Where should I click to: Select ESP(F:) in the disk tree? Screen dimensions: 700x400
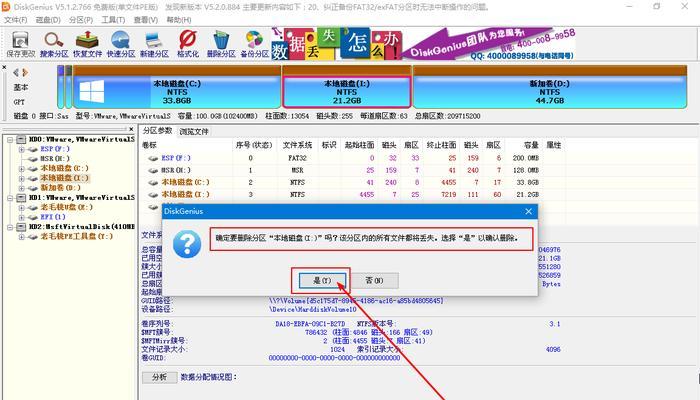coord(55,149)
